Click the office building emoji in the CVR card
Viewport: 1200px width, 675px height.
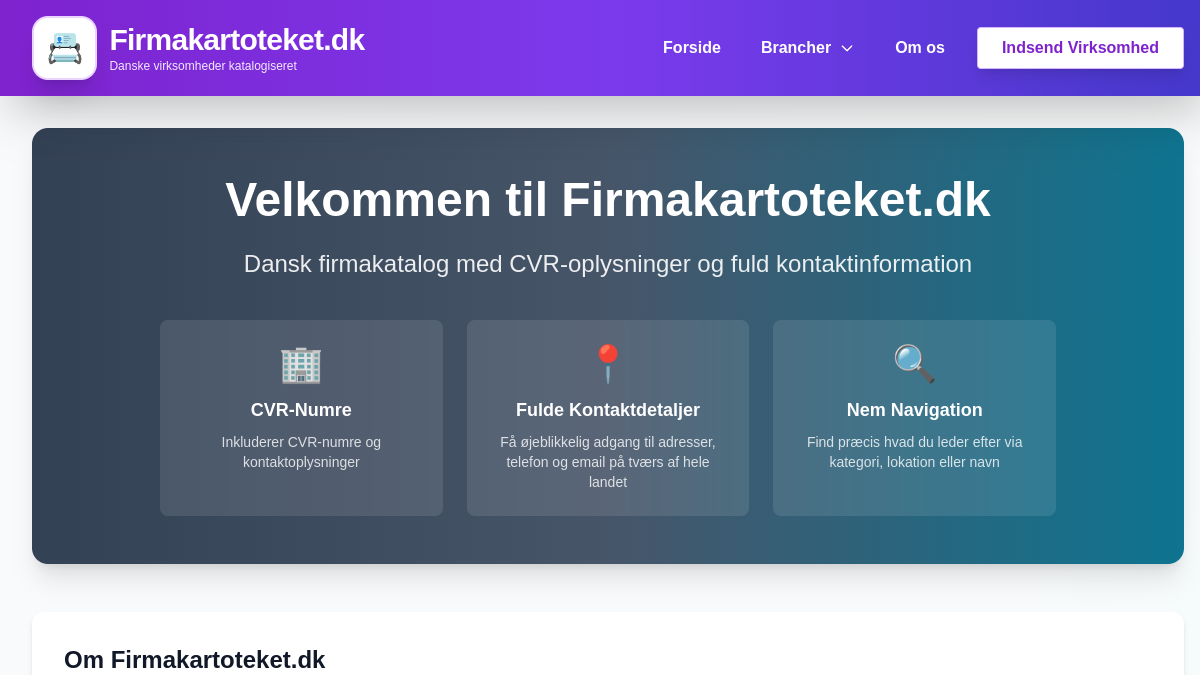point(301,365)
